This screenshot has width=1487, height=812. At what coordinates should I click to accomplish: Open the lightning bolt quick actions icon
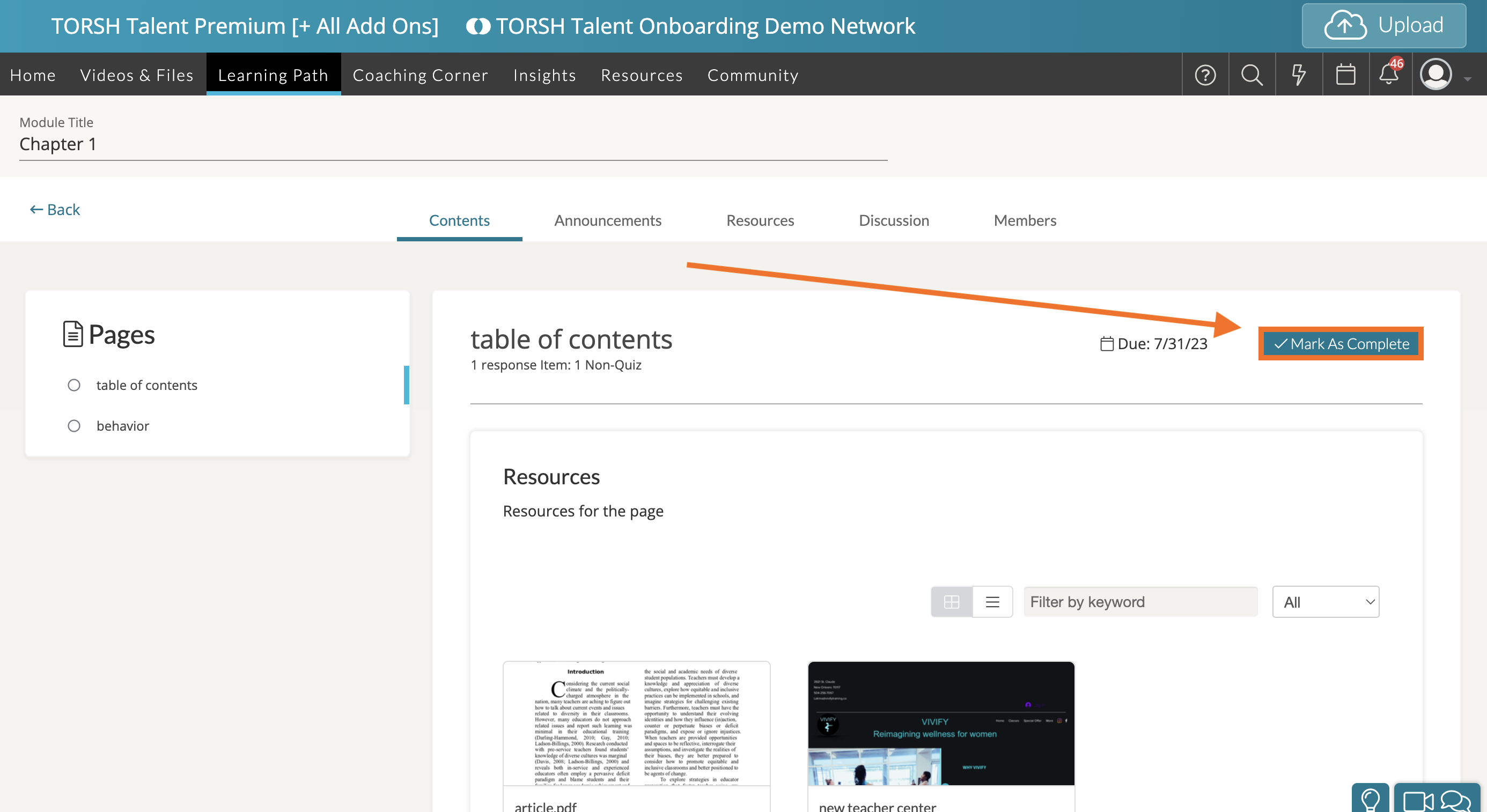point(1298,75)
